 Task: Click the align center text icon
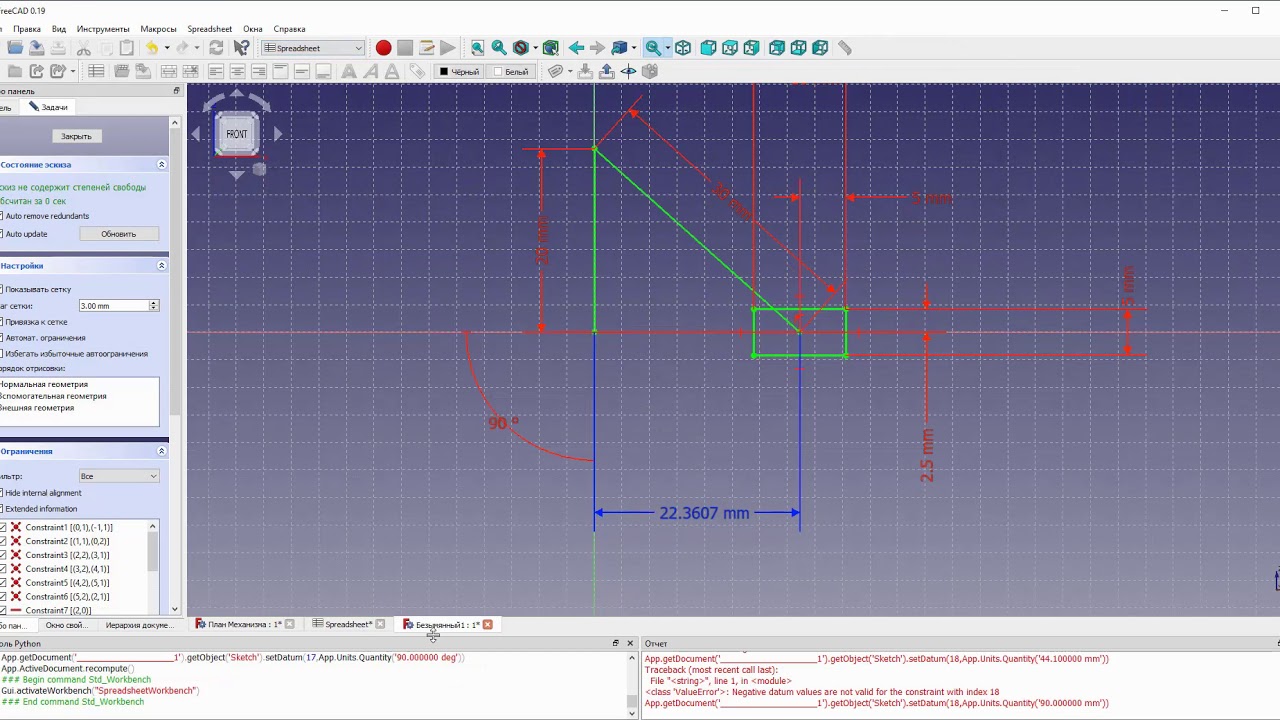coord(237,71)
